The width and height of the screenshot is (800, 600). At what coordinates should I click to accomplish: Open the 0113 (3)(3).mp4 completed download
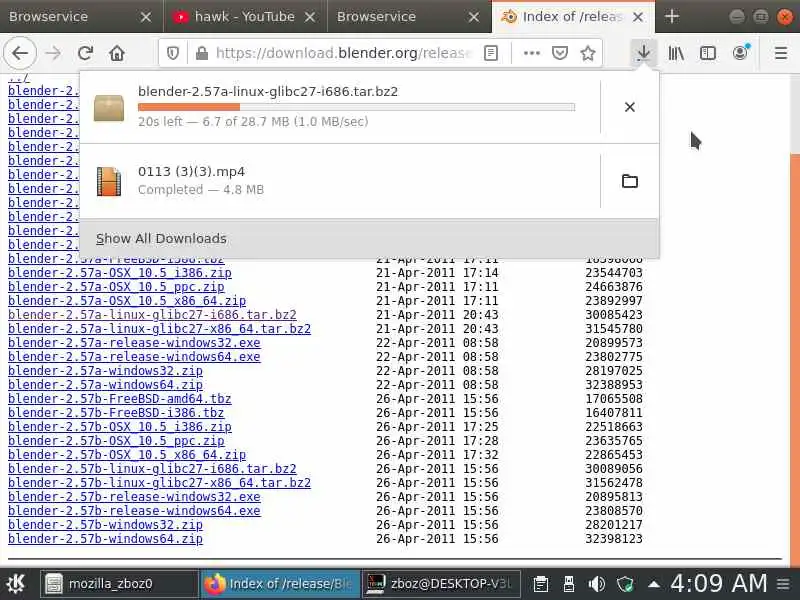tap(340, 181)
